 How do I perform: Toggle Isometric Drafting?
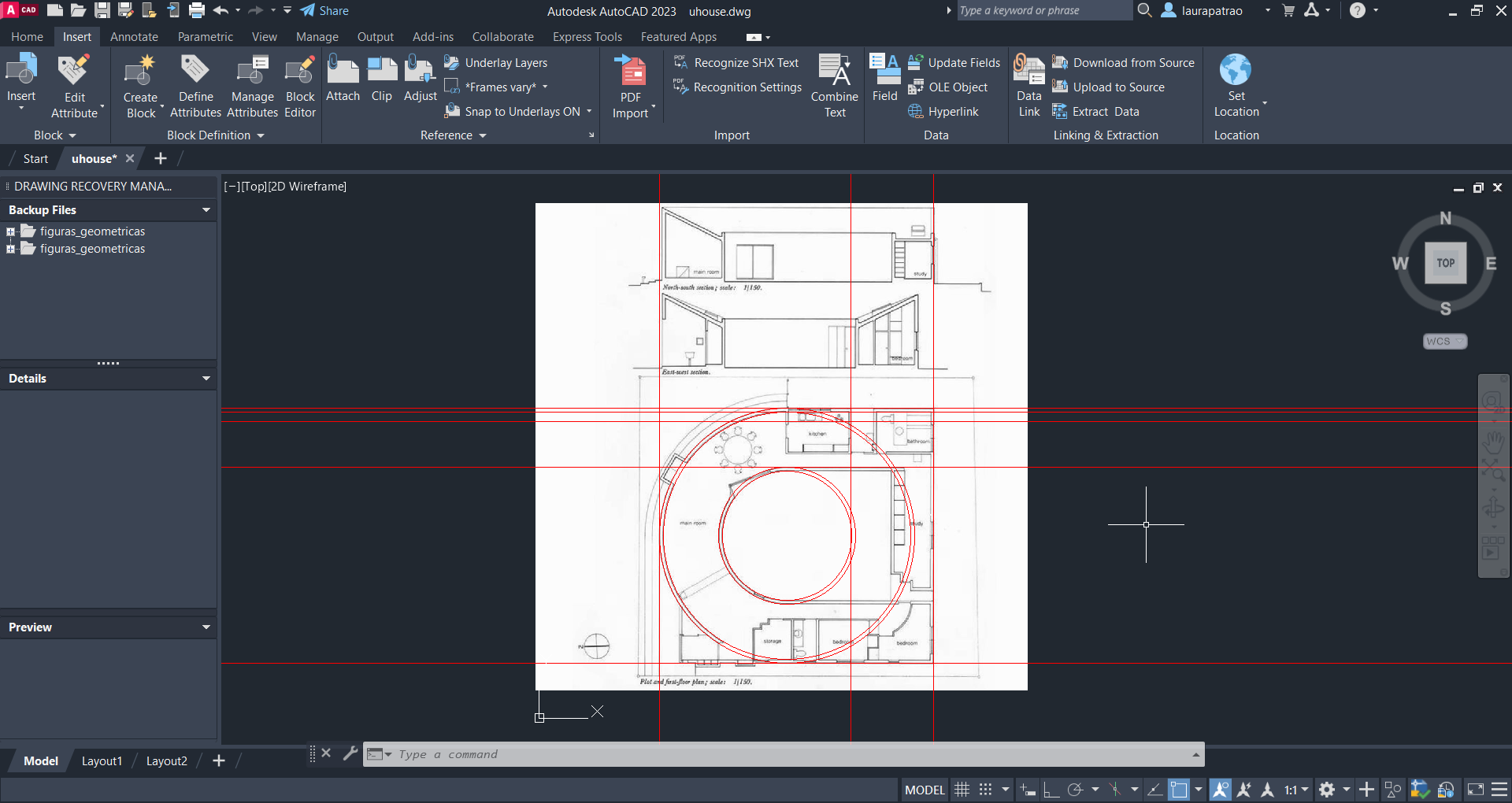coord(1115,790)
